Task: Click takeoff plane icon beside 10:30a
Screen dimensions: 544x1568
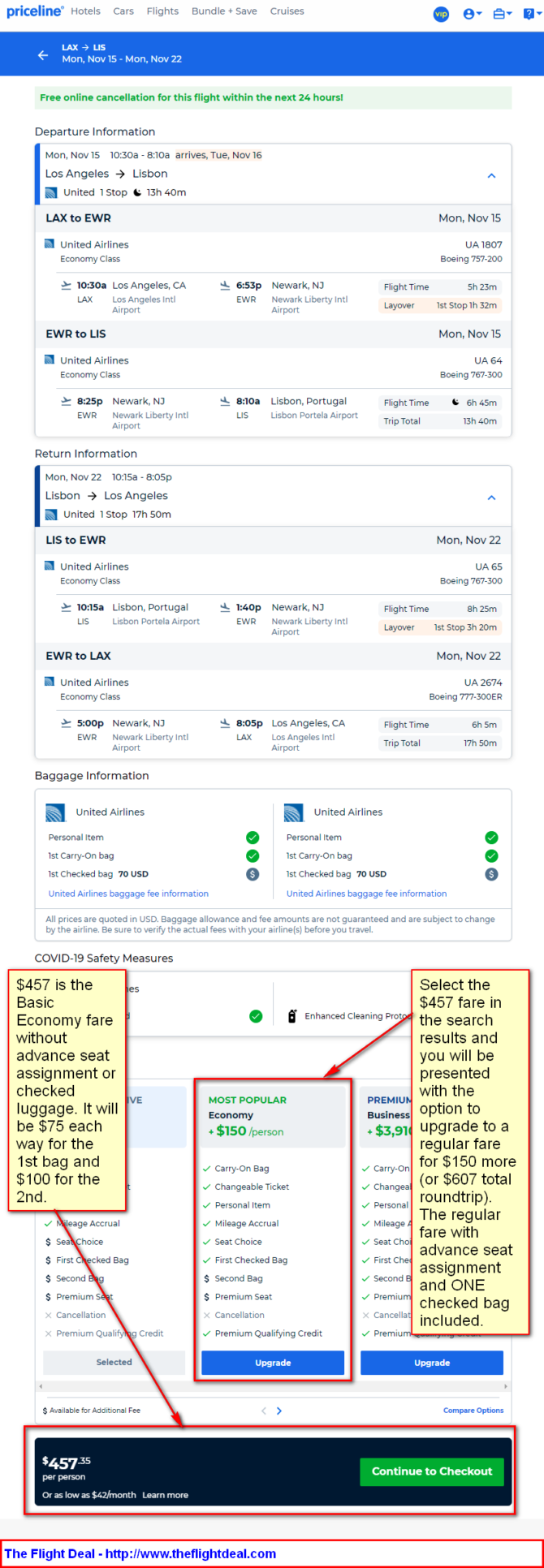Action: (66, 285)
